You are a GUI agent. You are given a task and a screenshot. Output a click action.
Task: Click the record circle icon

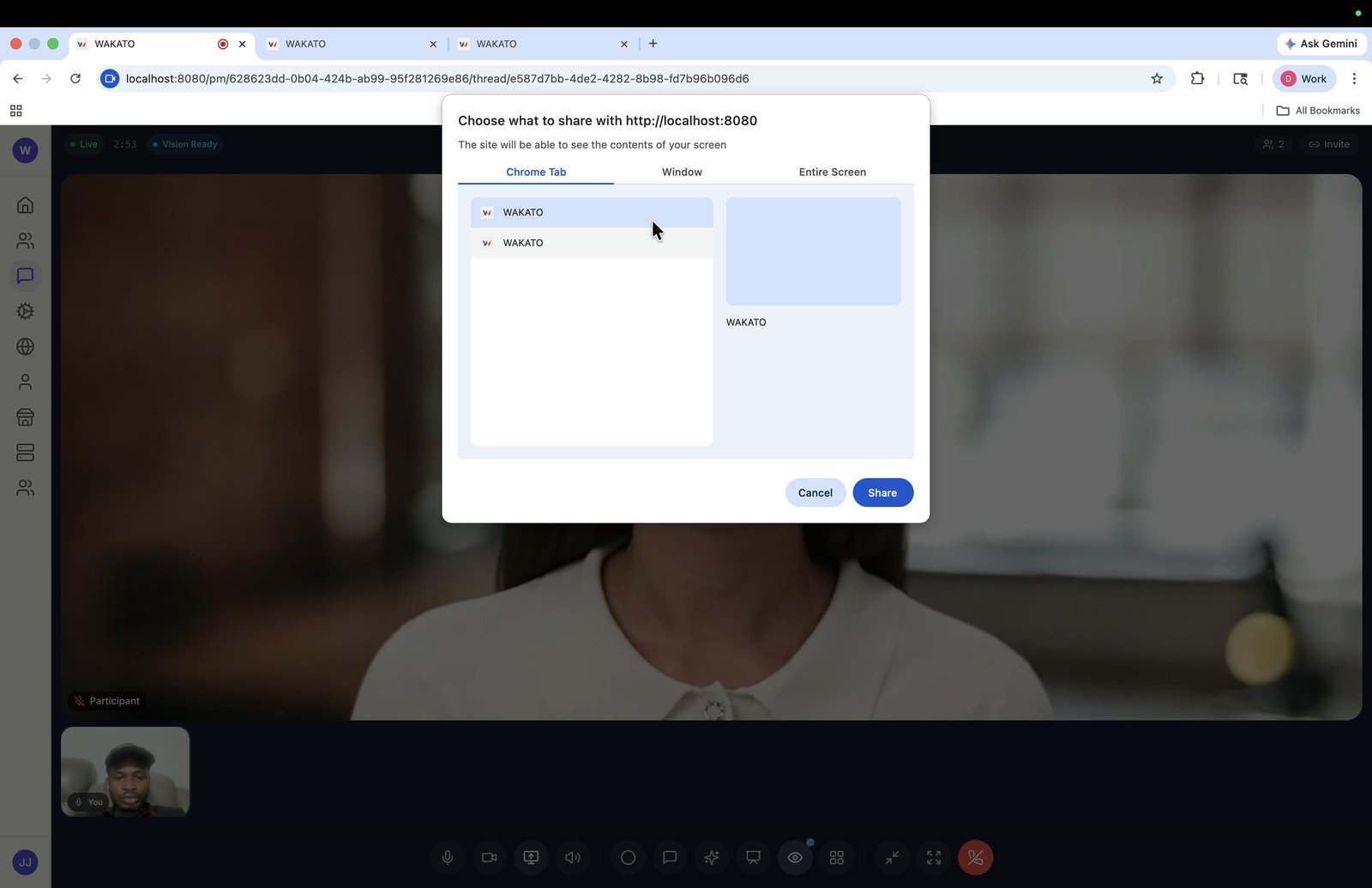pos(628,857)
